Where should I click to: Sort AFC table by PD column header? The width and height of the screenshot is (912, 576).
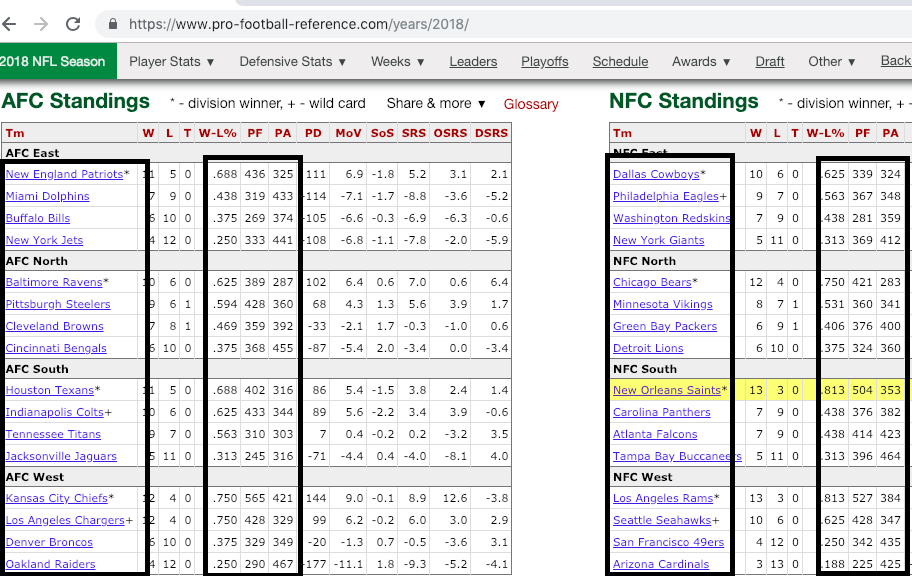[313, 133]
